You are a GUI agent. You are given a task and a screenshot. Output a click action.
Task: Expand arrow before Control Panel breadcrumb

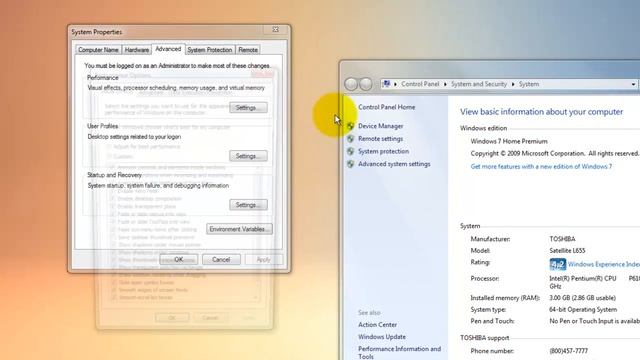click(396, 84)
